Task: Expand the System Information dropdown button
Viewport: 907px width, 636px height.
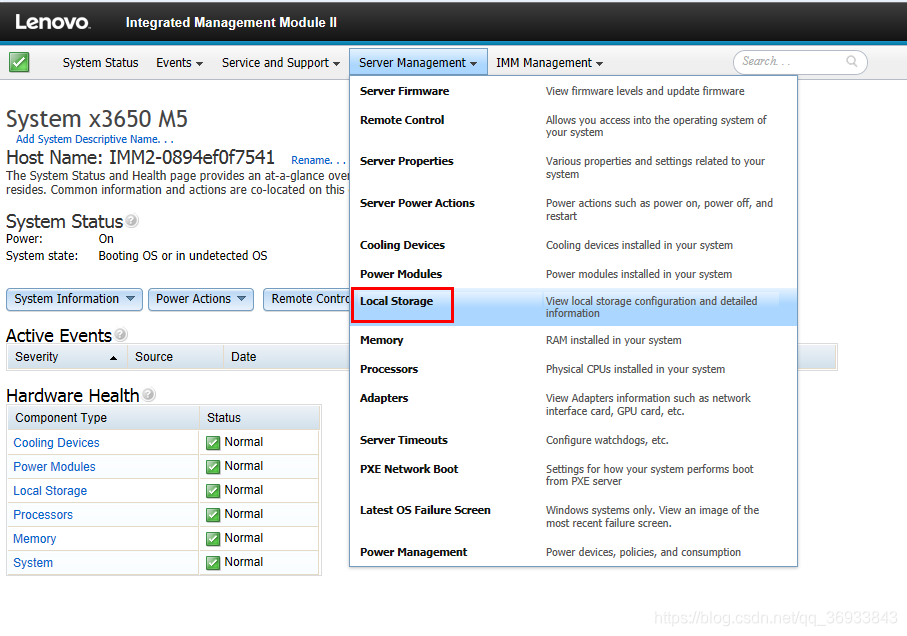Action: coord(75,299)
